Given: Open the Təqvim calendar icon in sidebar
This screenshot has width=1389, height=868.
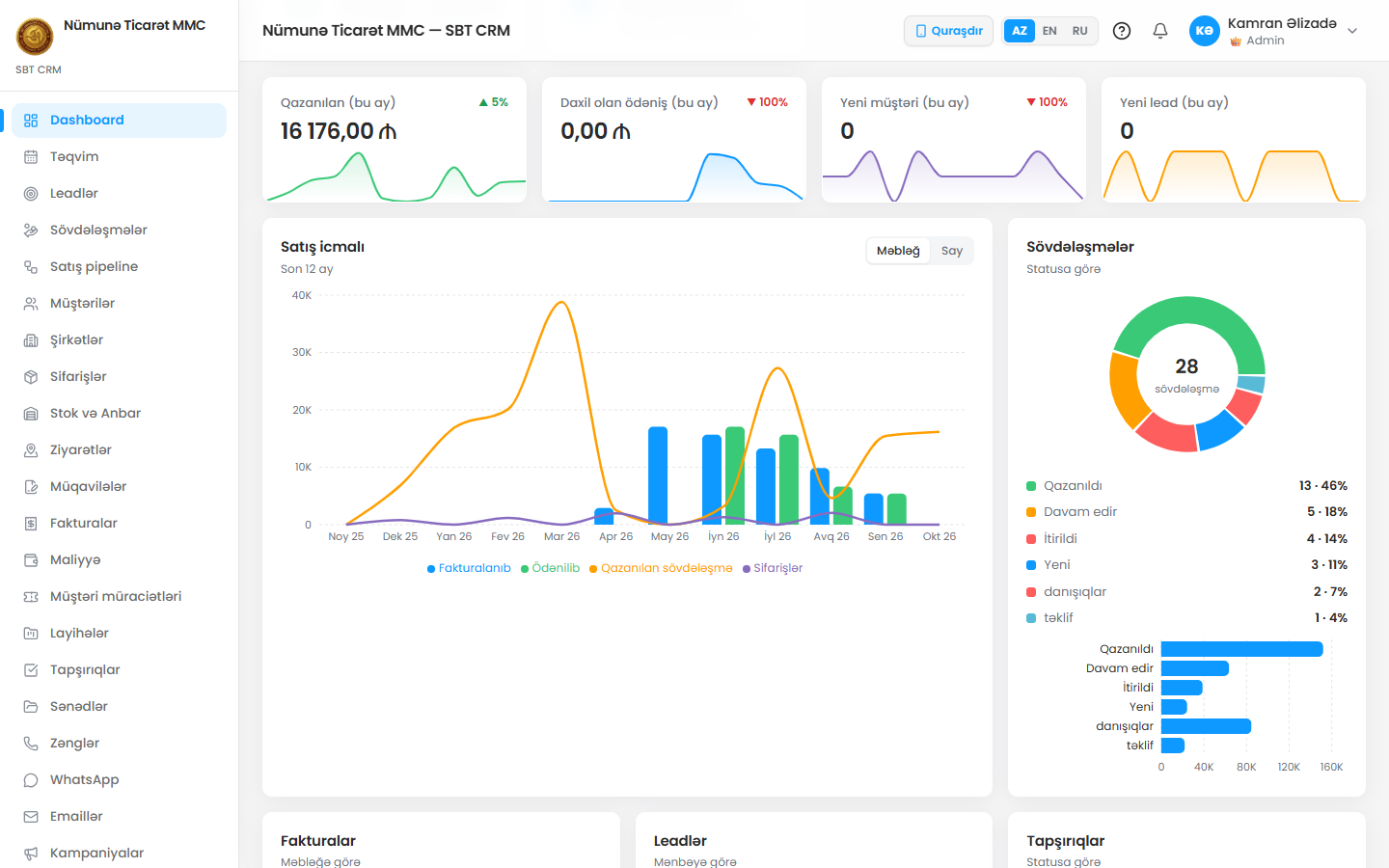Looking at the screenshot, I should pyautogui.click(x=31, y=157).
